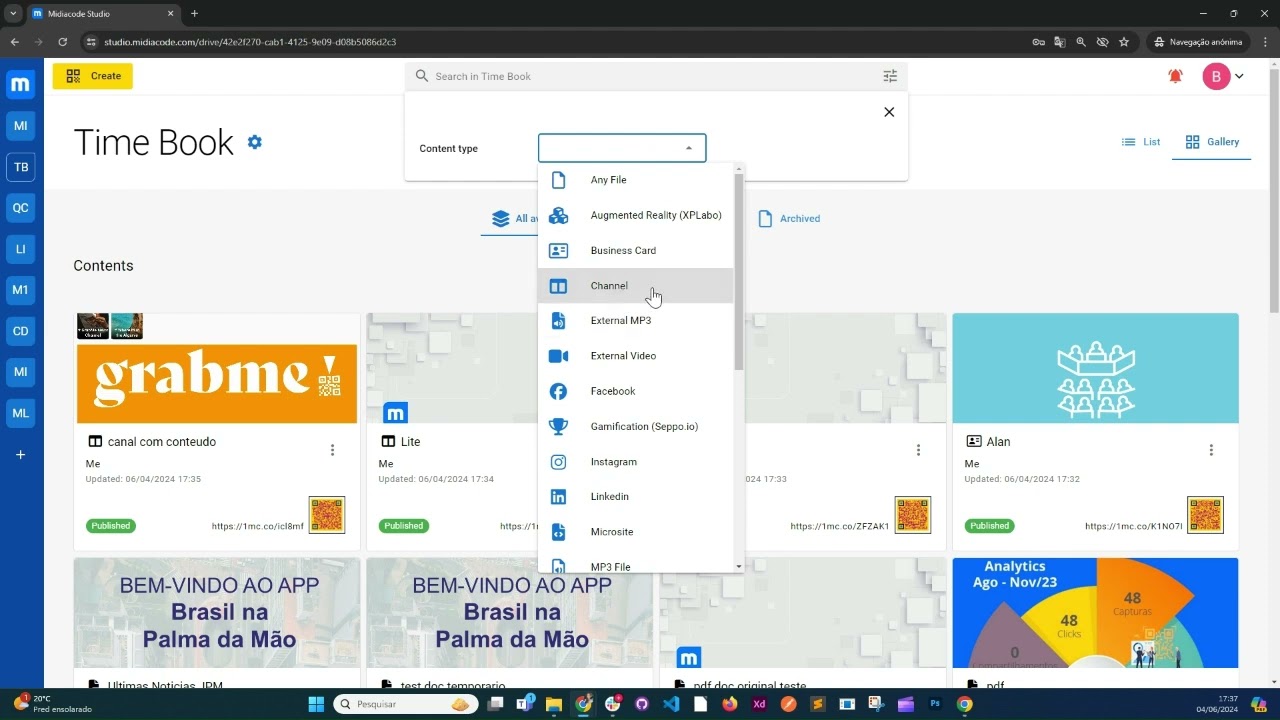Viewport: 1280px width, 720px height.
Task: Select Microsite content type
Action: point(635,532)
